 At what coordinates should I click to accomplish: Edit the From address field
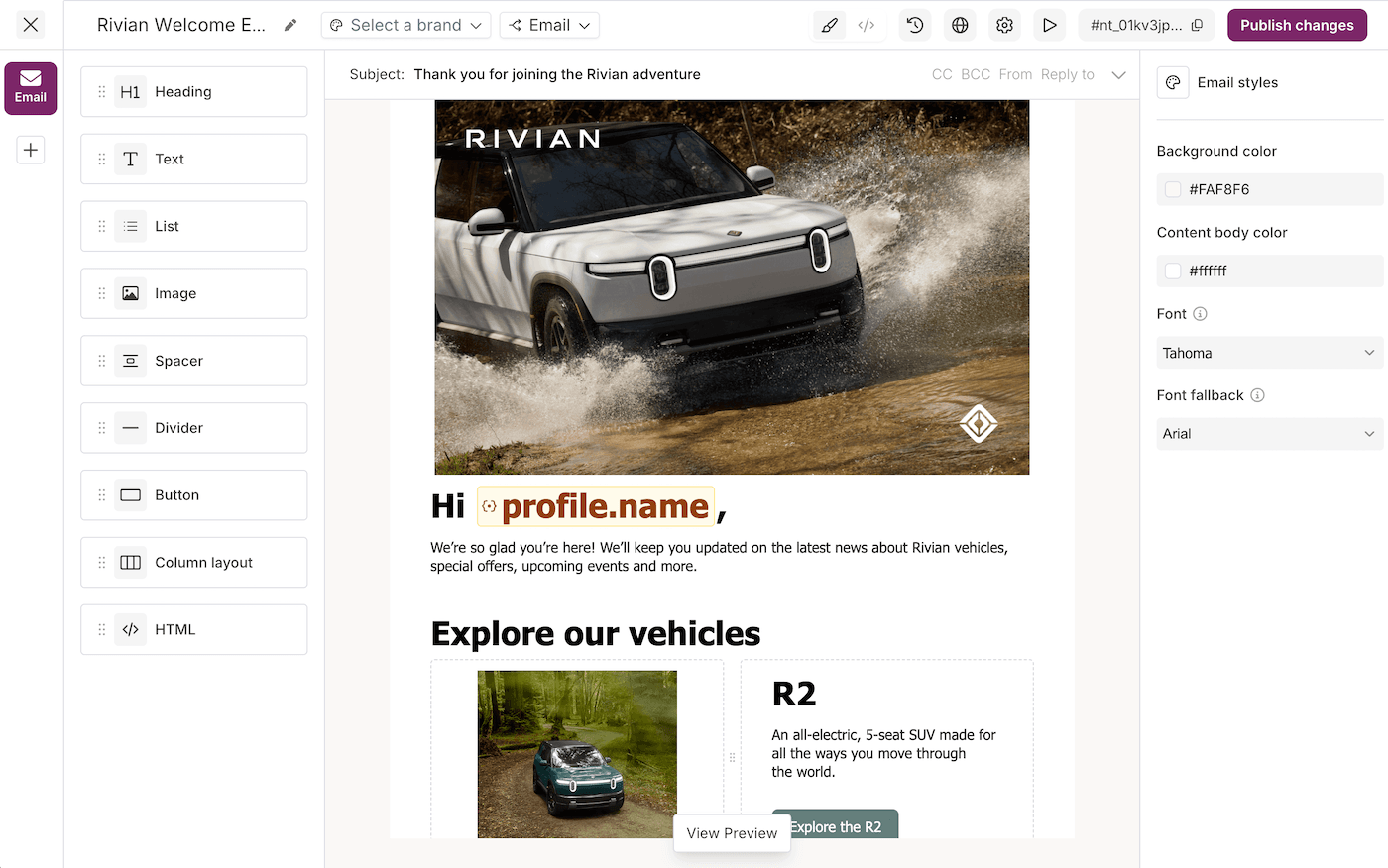coord(1015,74)
